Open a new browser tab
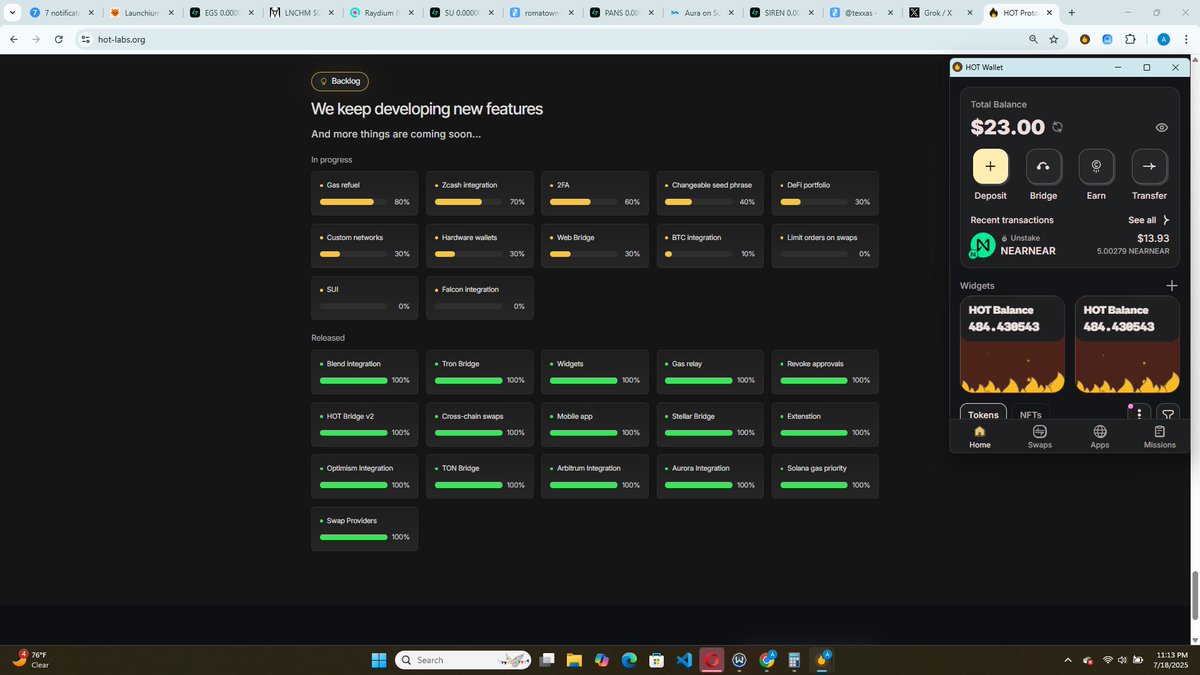Image resolution: width=1200 pixels, height=675 pixels. pos(1072,13)
